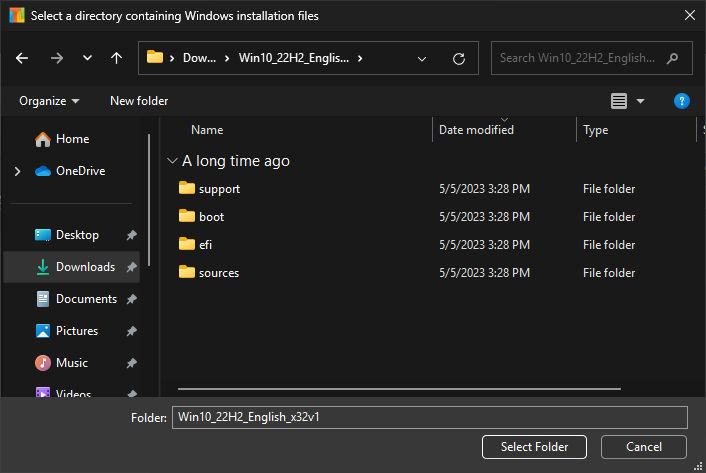706x473 pixels.
Task: Go up one folder level
Action: pos(116,58)
